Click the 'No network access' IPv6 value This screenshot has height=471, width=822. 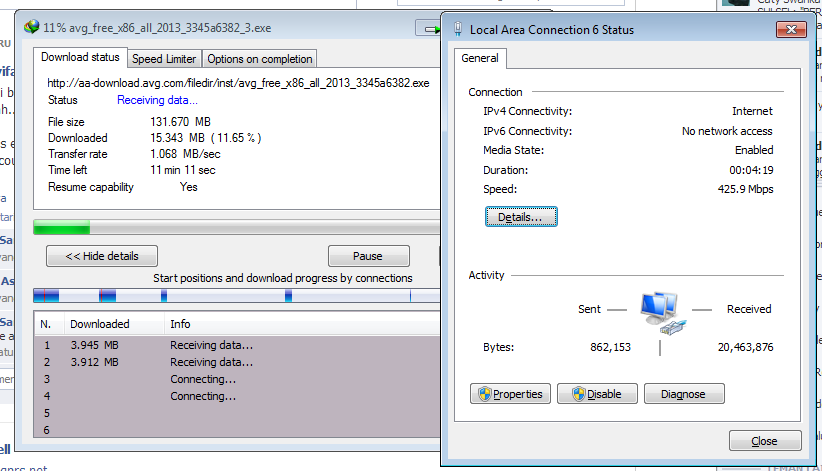click(727, 131)
